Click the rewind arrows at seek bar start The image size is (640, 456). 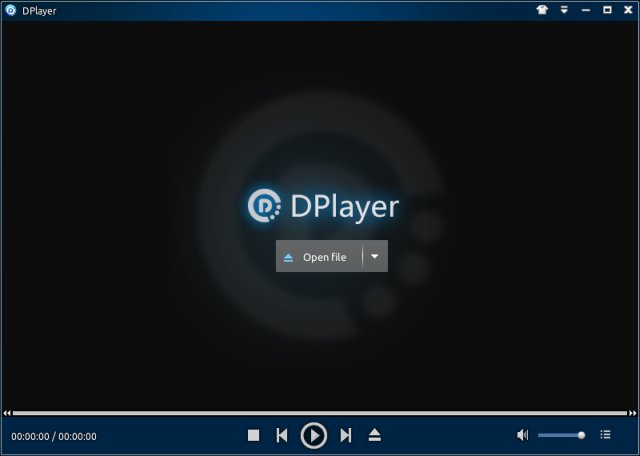[7, 413]
